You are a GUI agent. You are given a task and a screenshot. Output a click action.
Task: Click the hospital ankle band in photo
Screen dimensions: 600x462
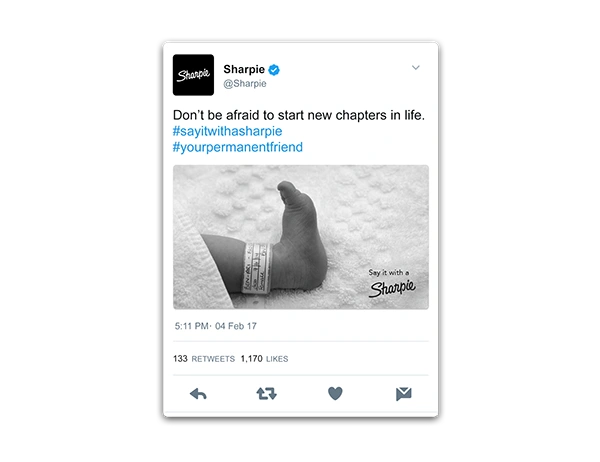coord(256,268)
